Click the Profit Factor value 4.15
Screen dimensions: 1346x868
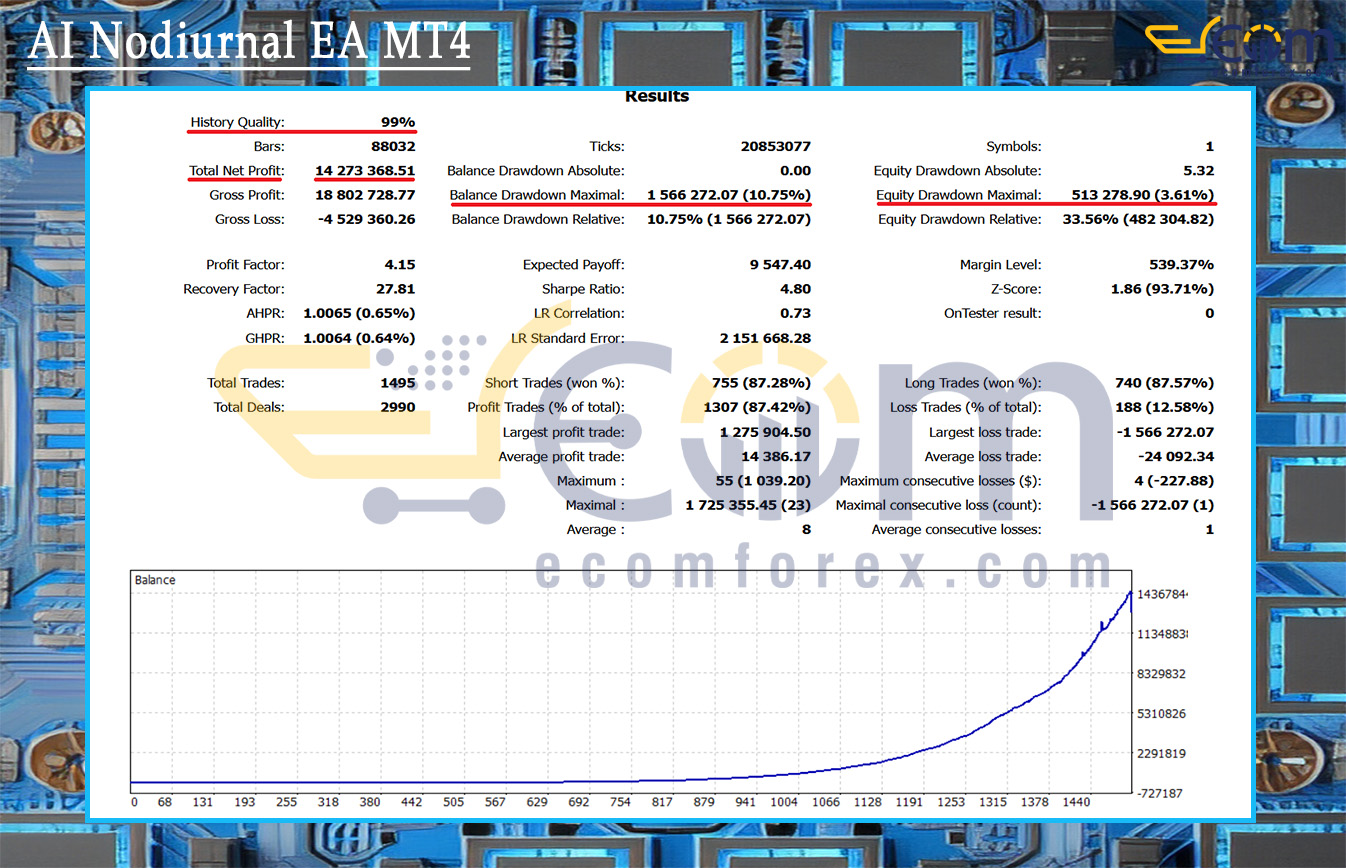pyautogui.click(x=399, y=265)
